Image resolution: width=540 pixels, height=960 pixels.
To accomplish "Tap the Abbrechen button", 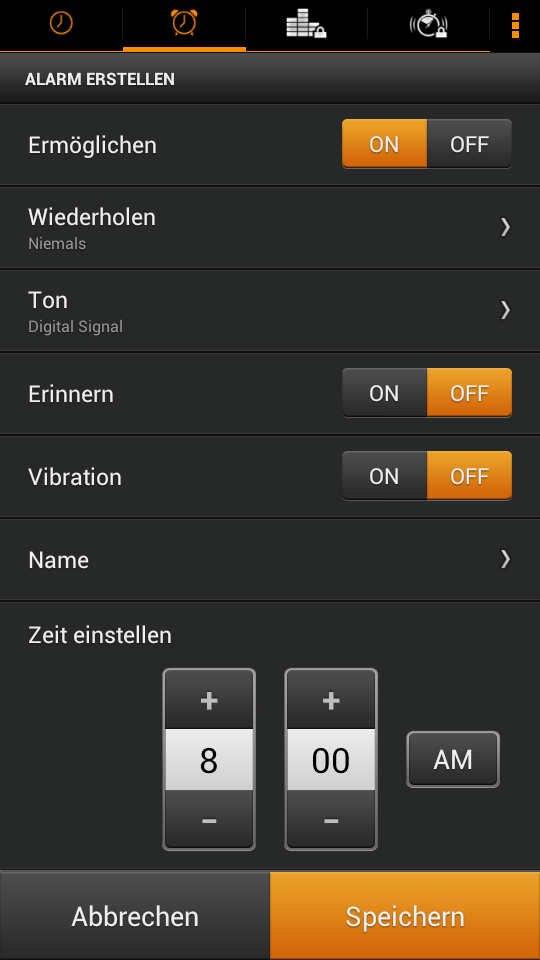I will pyautogui.click(x=135, y=916).
